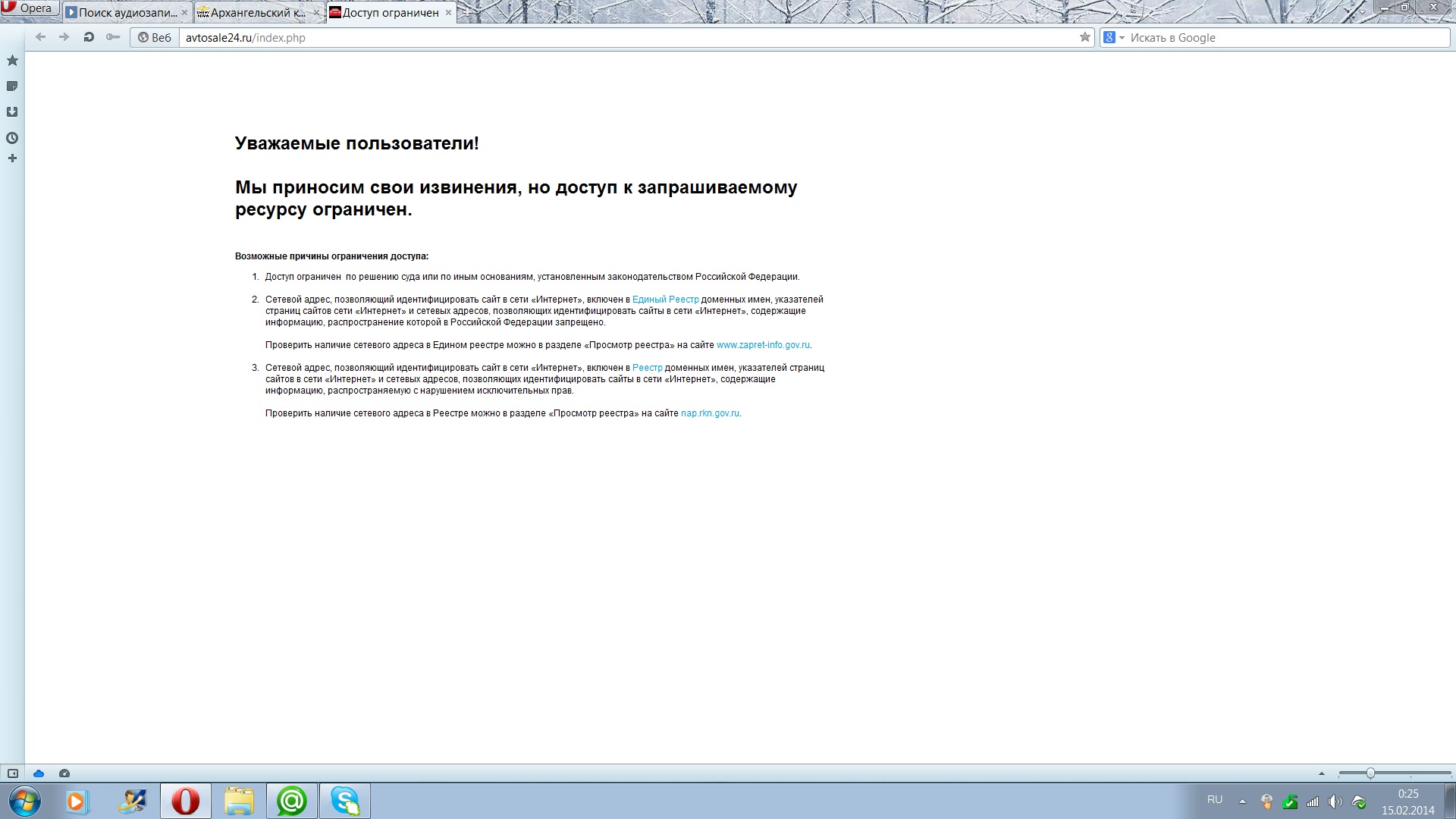Open the Google search engine dropdown

1113,37
